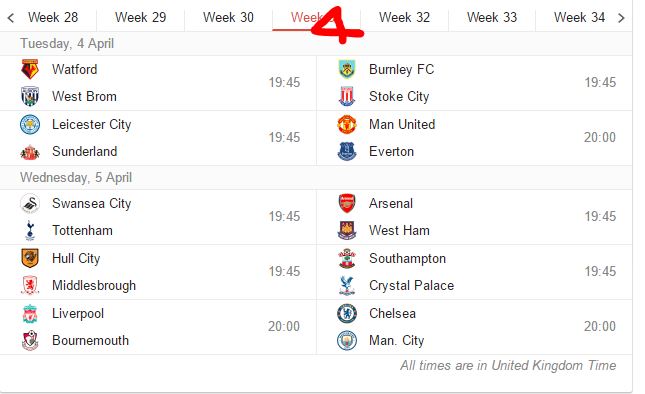This screenshot has height=394, width=645.
Task: Show later weeks with right arrow
Action: click(621, 18)
